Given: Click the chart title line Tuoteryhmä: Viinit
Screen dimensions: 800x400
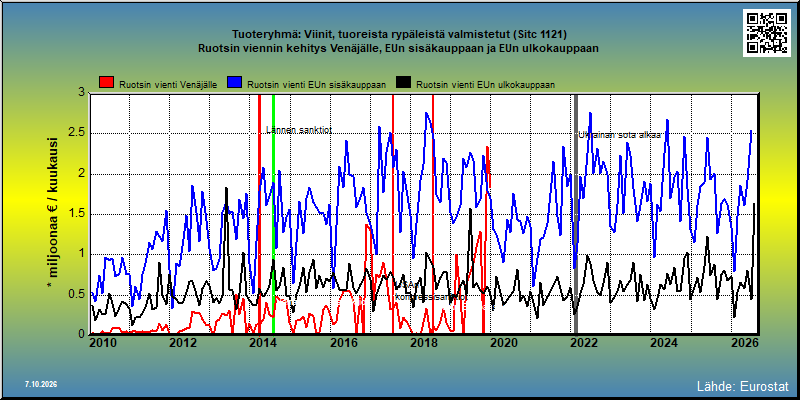Looking at the screenshot, I should 399,35.
